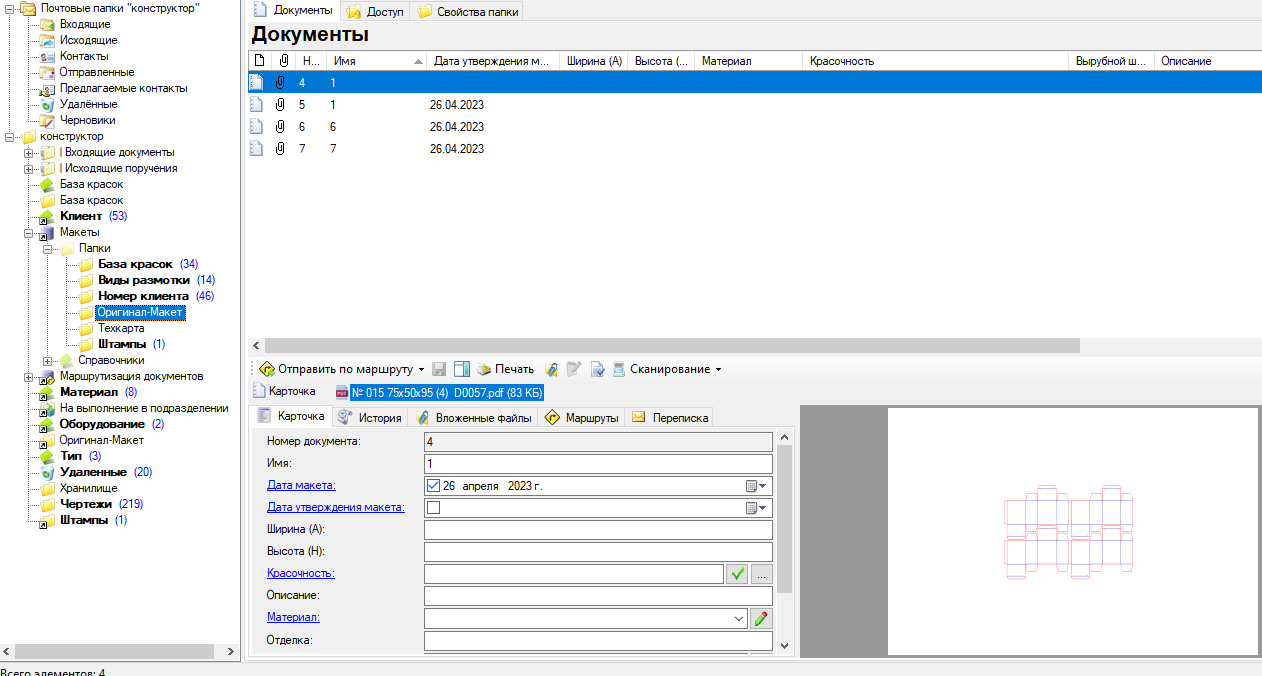Click the edit document pencil toolbar icon
Image resolution: width=1262 pixels, height=676 pixels.
tap(574, 369)
